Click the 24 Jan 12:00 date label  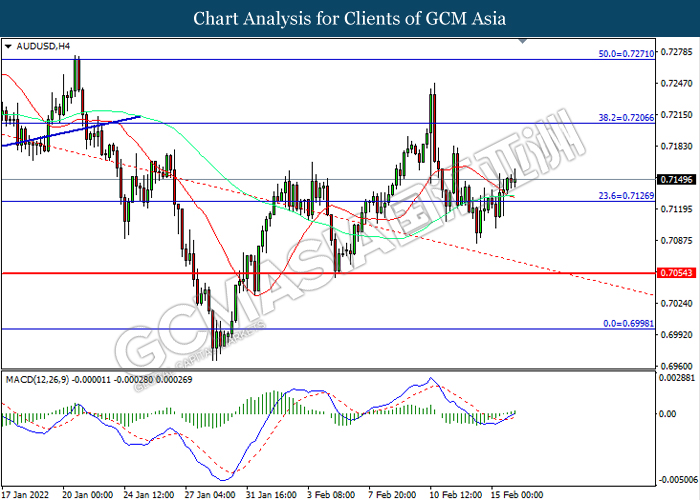[x=149, y=494]
